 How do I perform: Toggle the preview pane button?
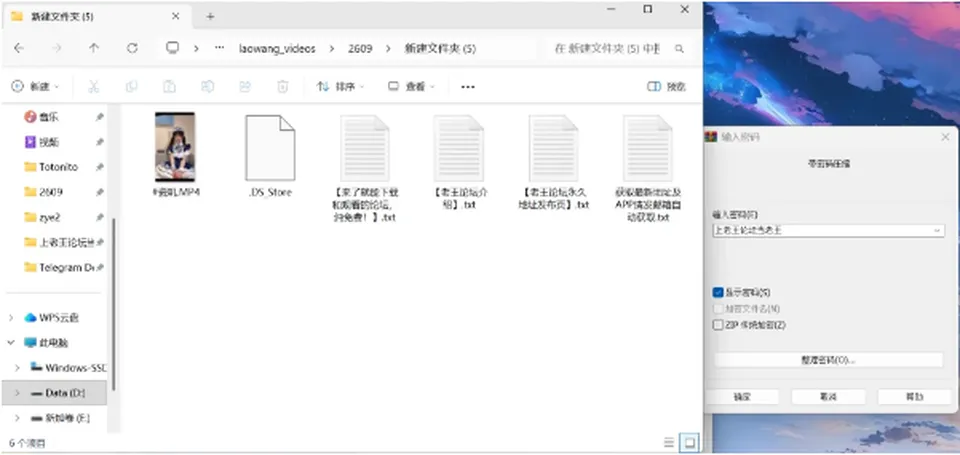[666, 87]
